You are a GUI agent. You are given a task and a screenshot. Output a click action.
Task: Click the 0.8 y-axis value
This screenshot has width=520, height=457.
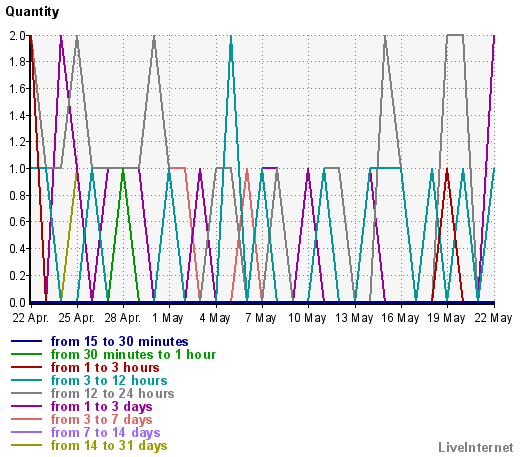[x=18, y=195]
